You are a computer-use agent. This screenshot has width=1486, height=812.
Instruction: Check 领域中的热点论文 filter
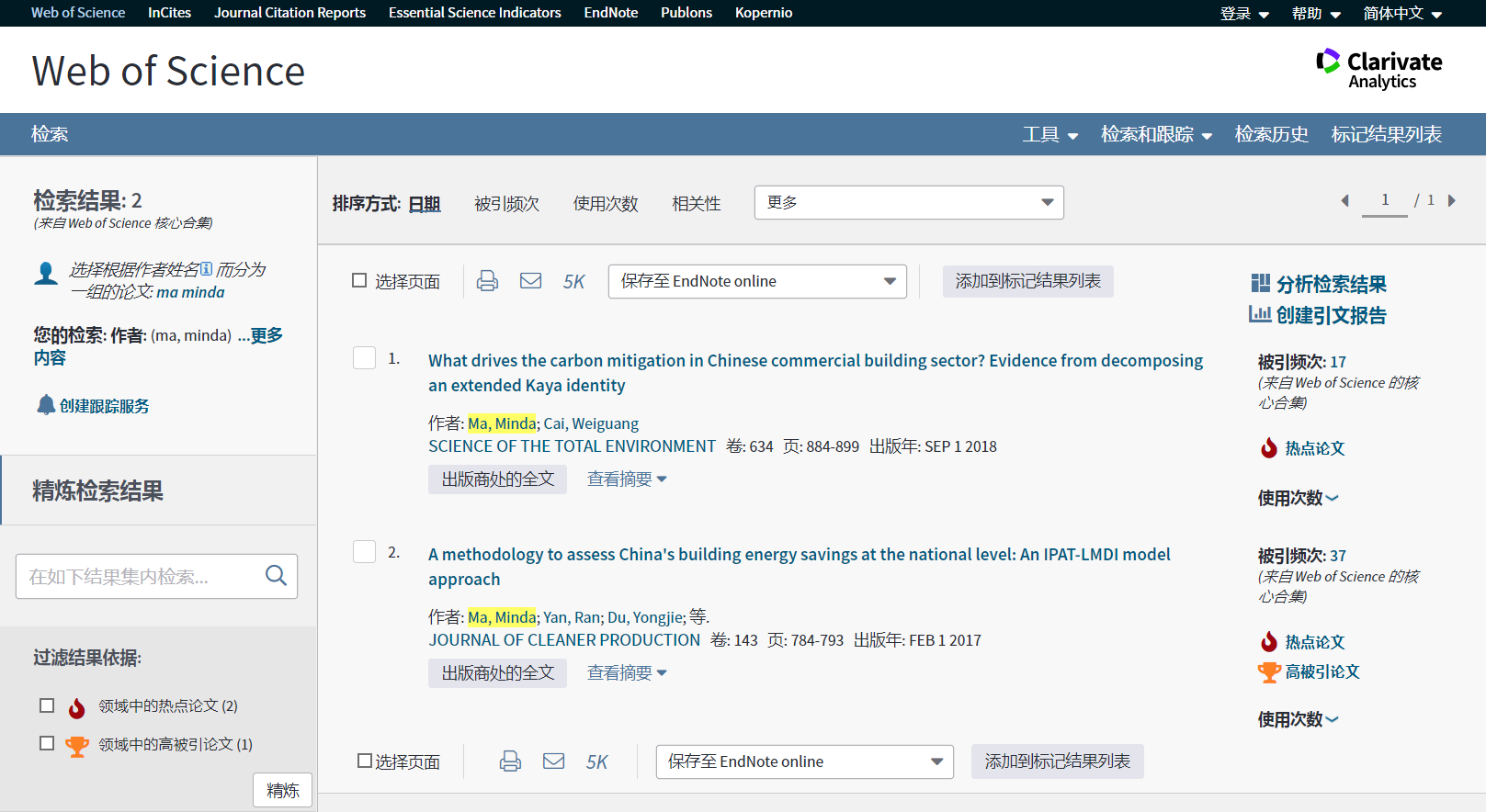(x=47, y=705)
